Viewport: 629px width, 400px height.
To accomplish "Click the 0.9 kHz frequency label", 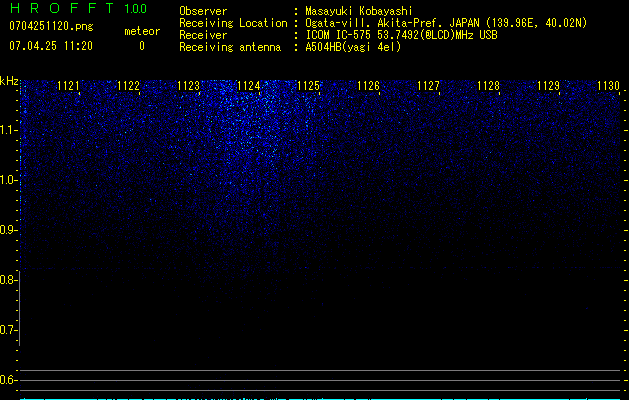I will (8, 230).
